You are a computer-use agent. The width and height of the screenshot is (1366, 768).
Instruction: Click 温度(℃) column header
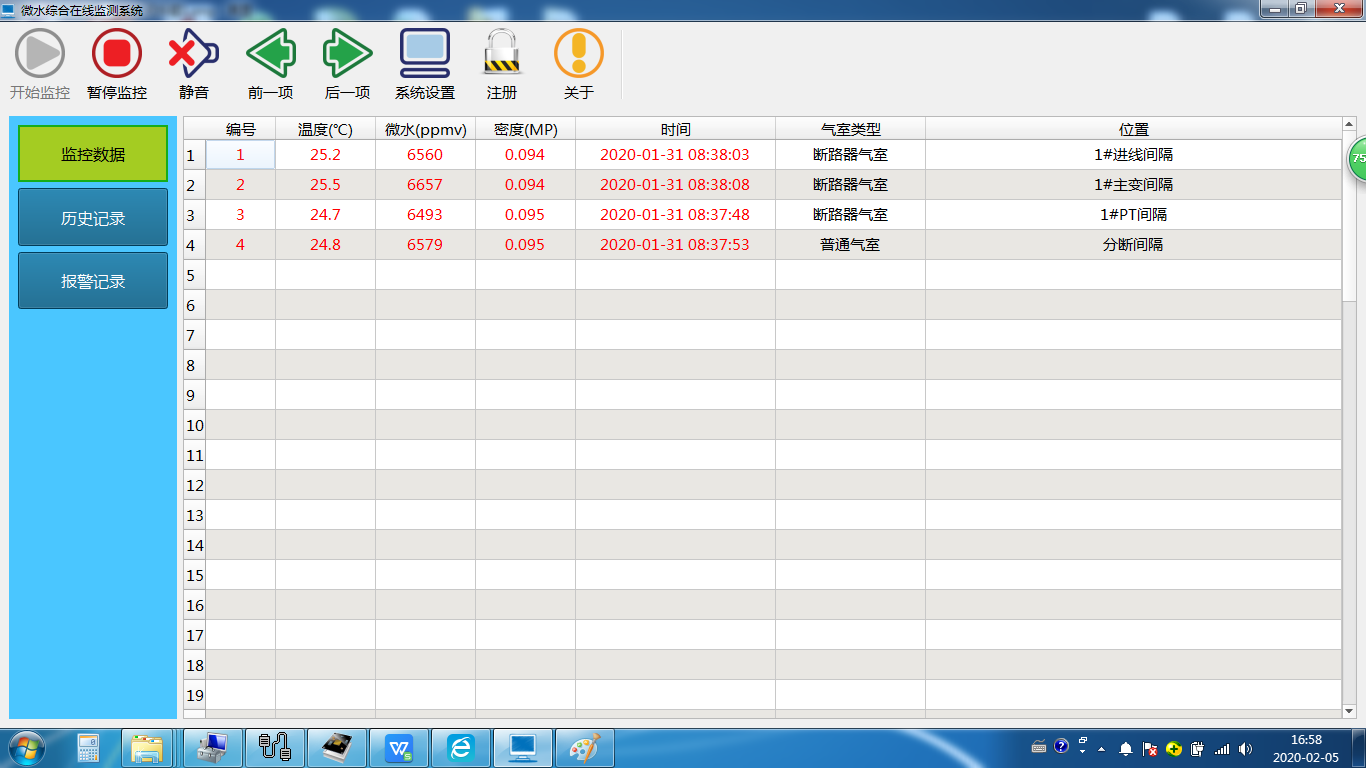click(325, 129)
